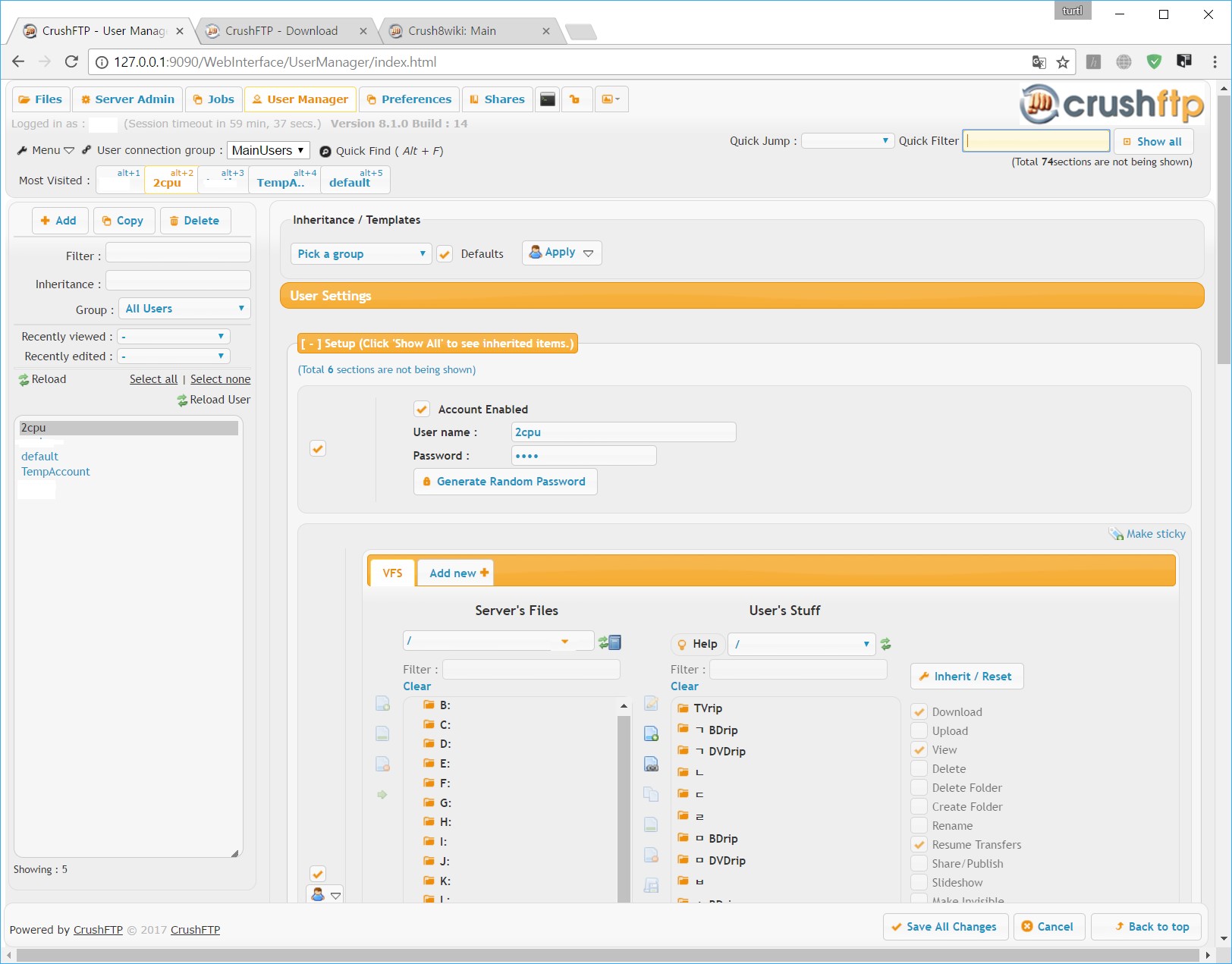1232x964 pixels.
Task: Click the translate page icon in the address bar
Action: (x=1039, y=62)
